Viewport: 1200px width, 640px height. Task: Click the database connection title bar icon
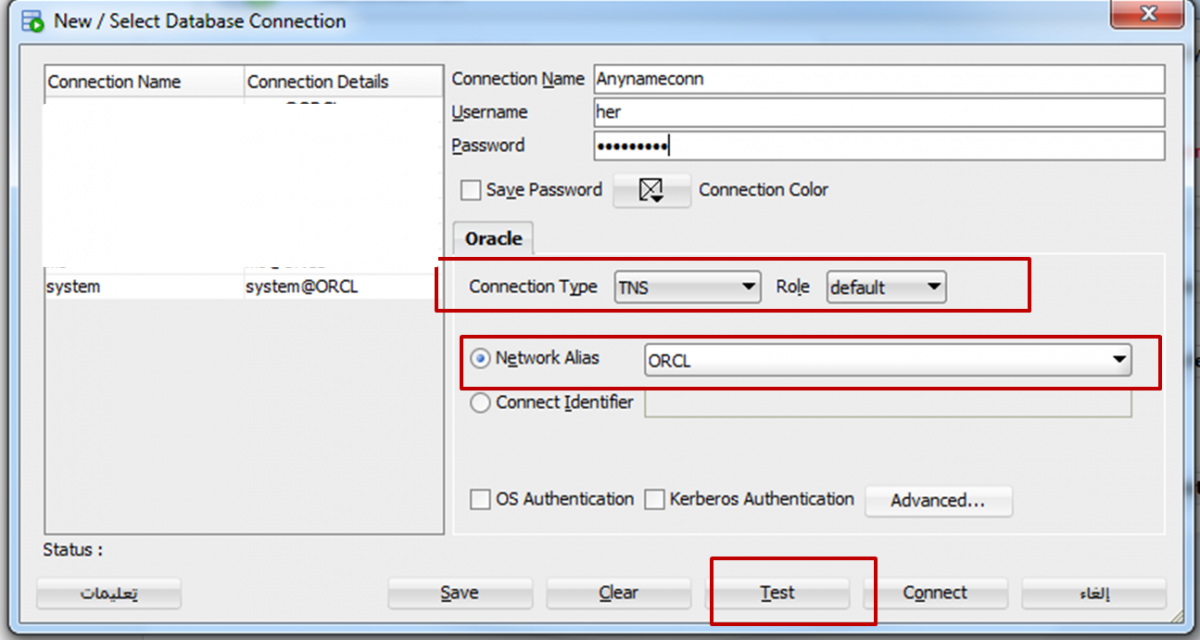click(32, 21)
